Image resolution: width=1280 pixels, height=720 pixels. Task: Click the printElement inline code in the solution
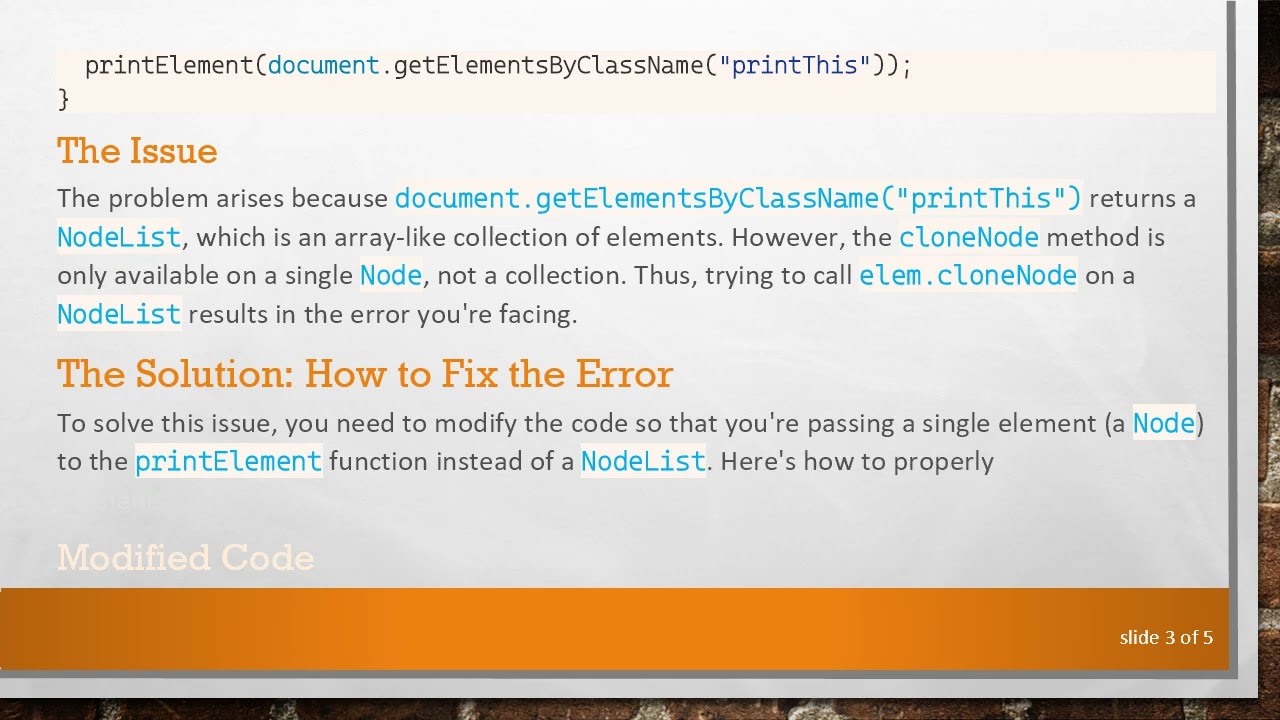coord(228,461)
